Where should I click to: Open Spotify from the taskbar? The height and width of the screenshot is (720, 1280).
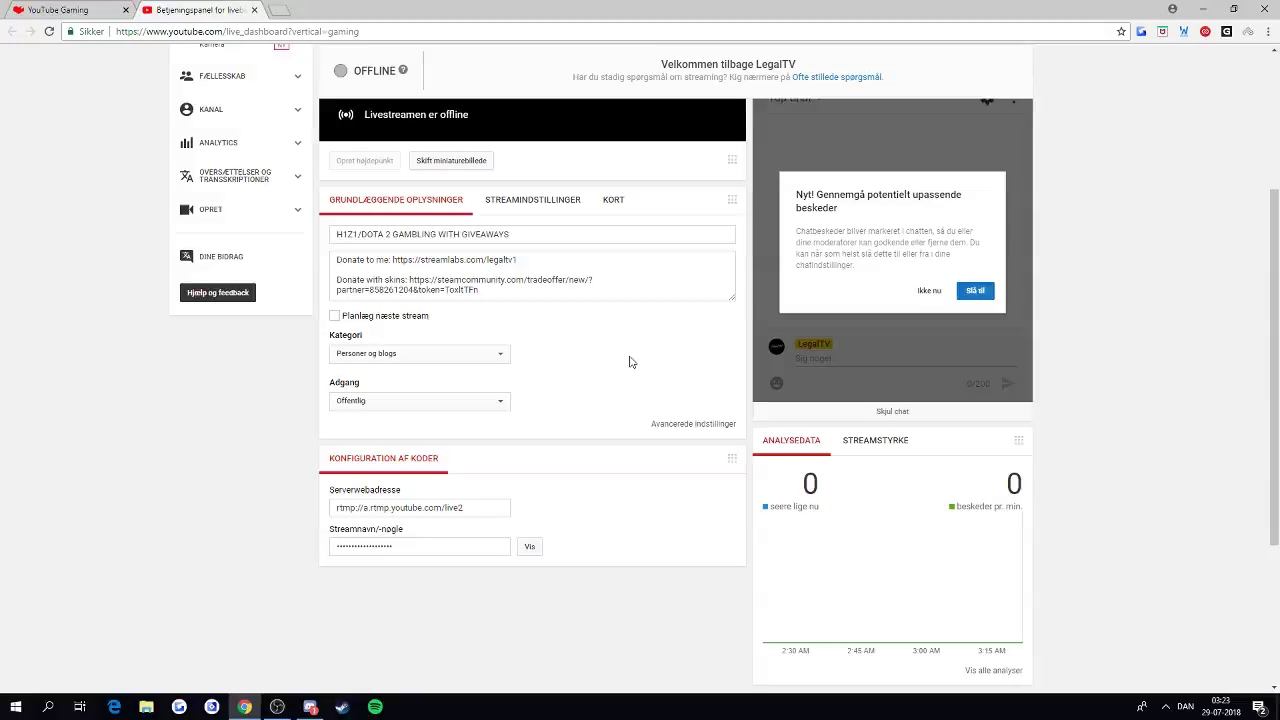pyautogui.click(x=375, y=707)
